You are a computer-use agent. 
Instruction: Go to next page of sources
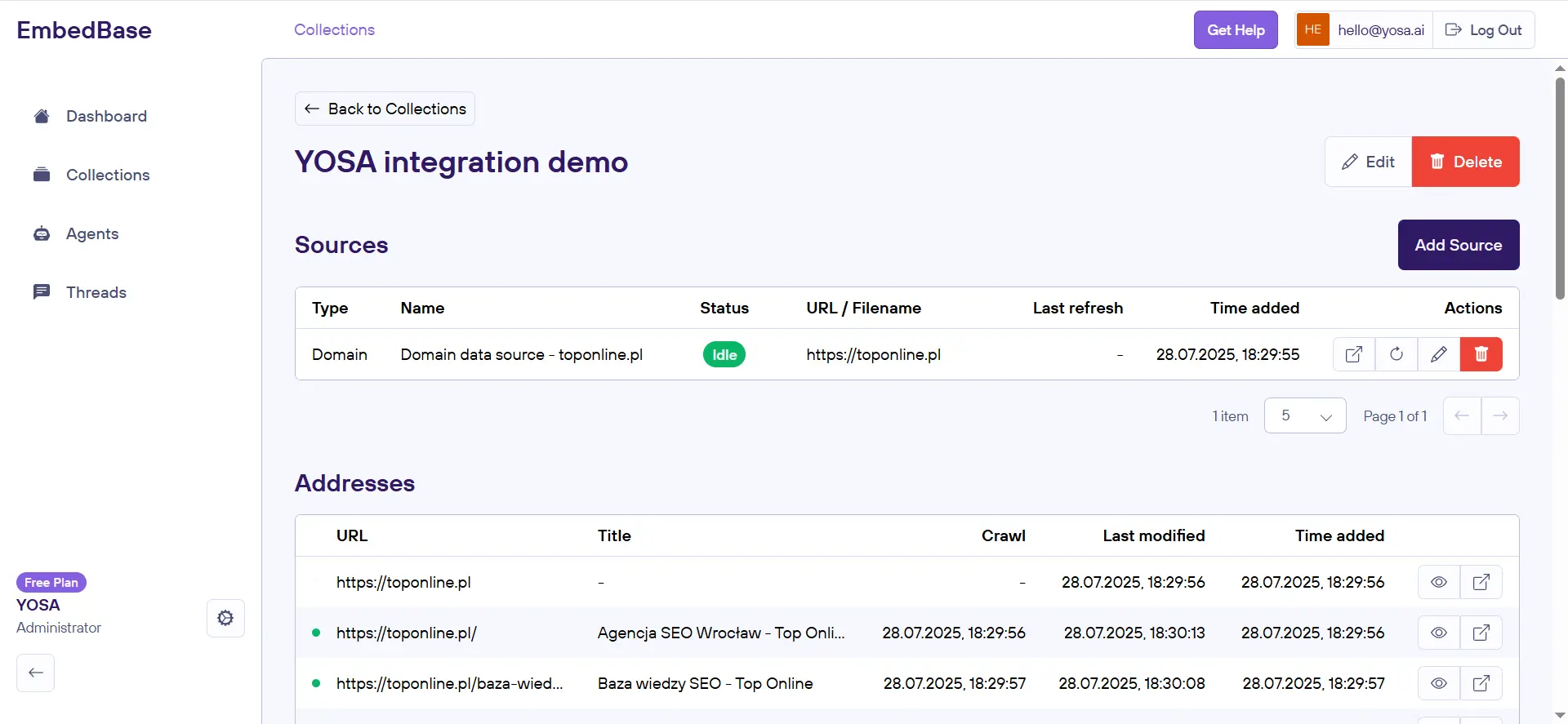(x=1500, y=416)
